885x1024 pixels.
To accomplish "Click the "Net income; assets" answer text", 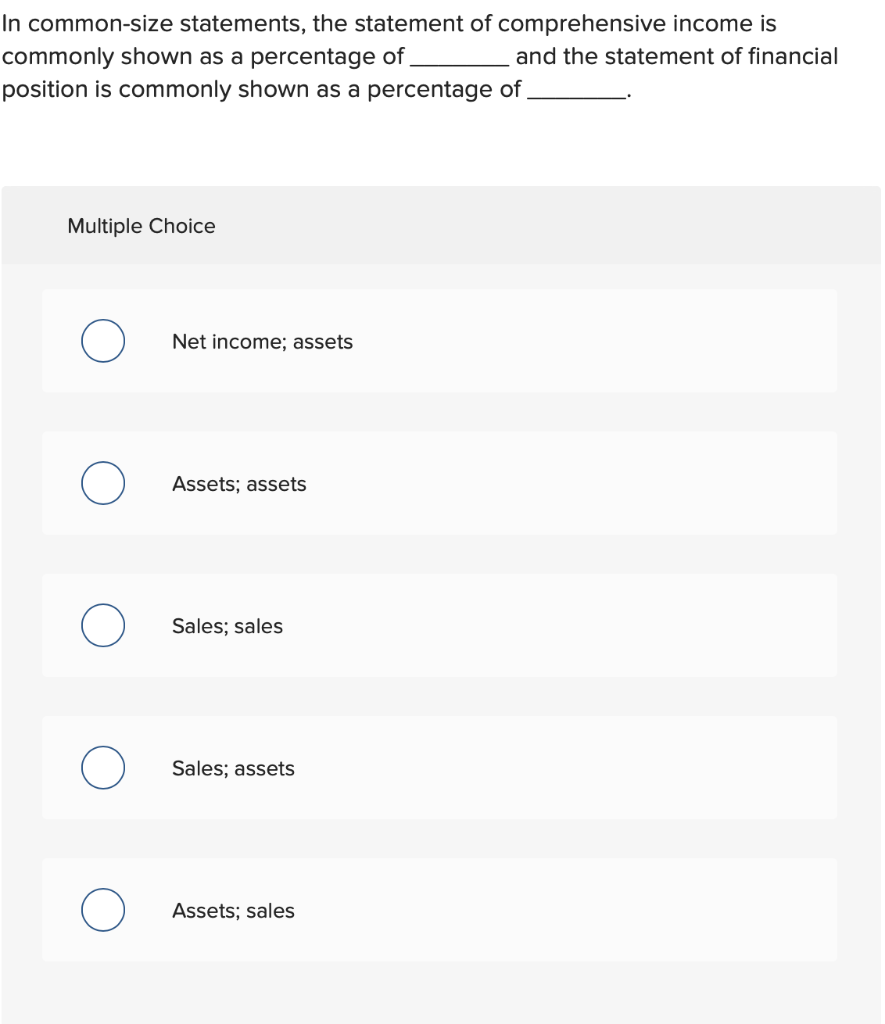I will tap(262, 342).
